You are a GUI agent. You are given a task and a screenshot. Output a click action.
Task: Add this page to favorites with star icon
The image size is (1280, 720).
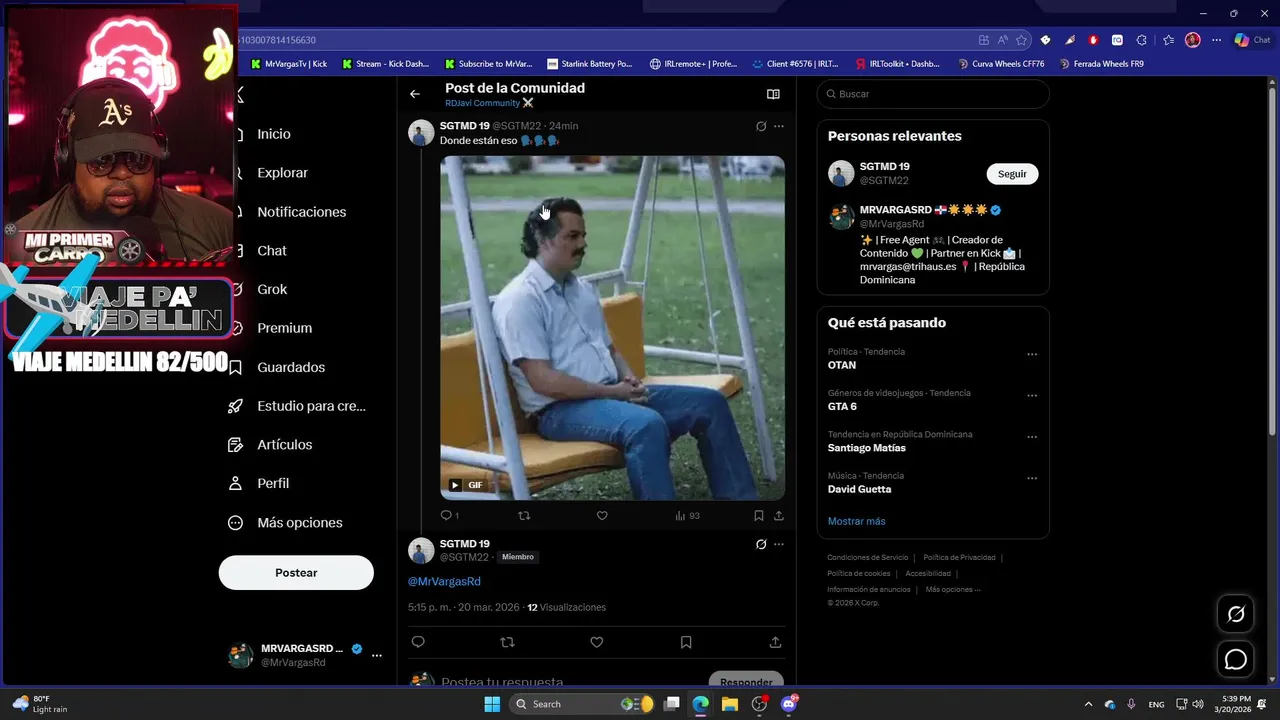(1021, 40)
